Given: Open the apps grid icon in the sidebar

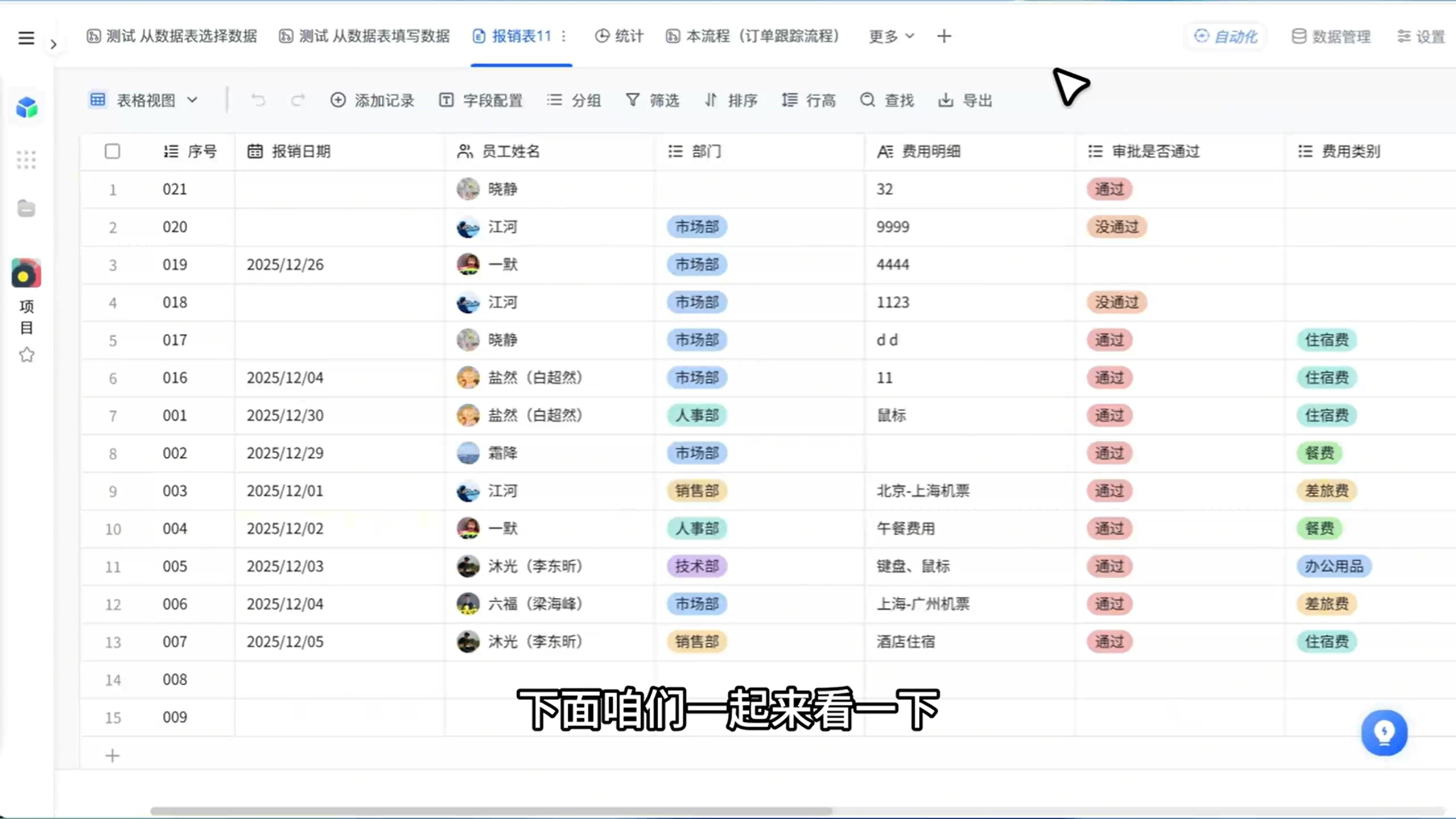Looking at the screenshot, I should (26, 160).
